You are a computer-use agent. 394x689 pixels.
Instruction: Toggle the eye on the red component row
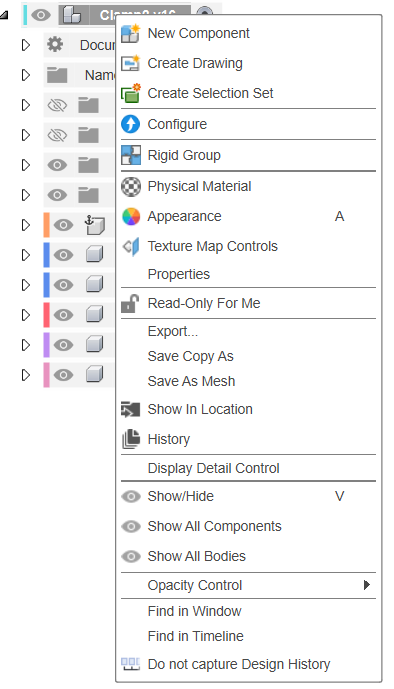click(x=63, y=315)
